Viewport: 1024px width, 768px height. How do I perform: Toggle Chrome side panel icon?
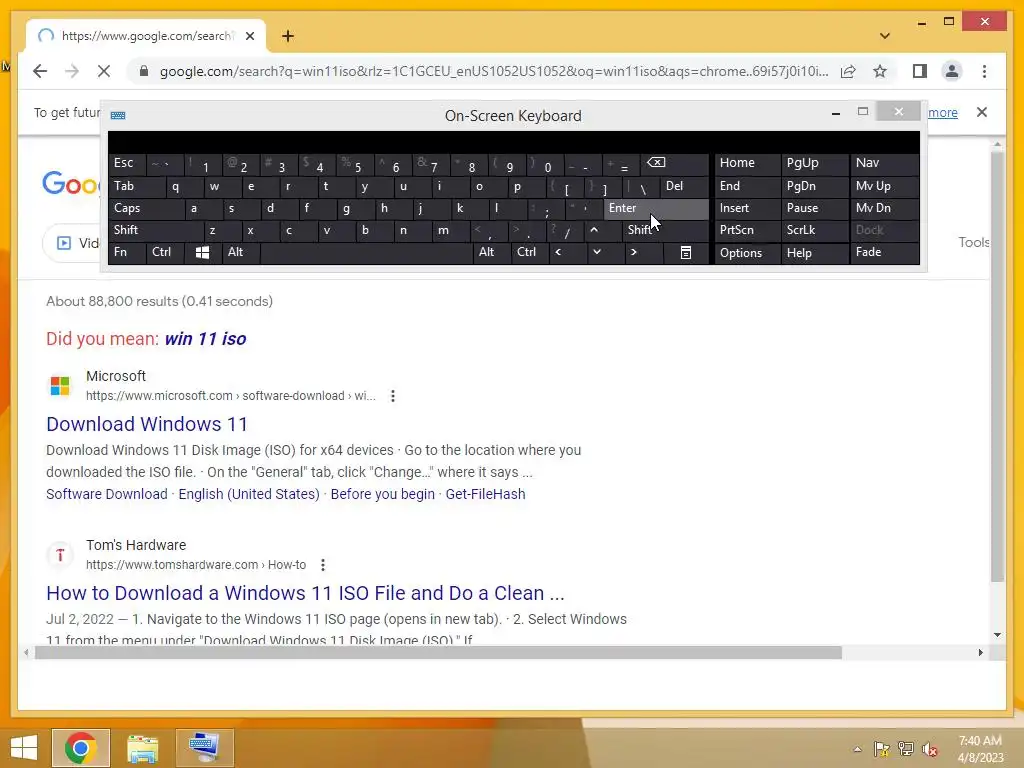[x=920, y=71]
